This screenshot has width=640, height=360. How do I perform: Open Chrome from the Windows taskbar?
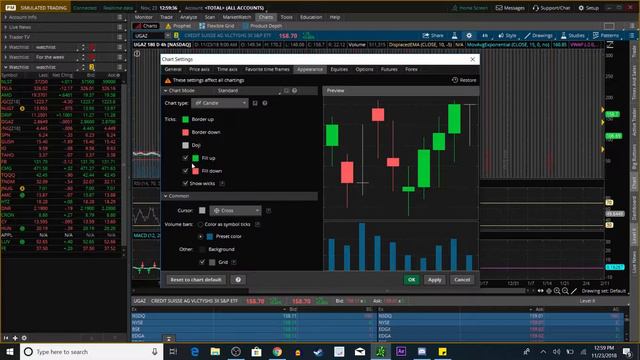click(277, 351)
